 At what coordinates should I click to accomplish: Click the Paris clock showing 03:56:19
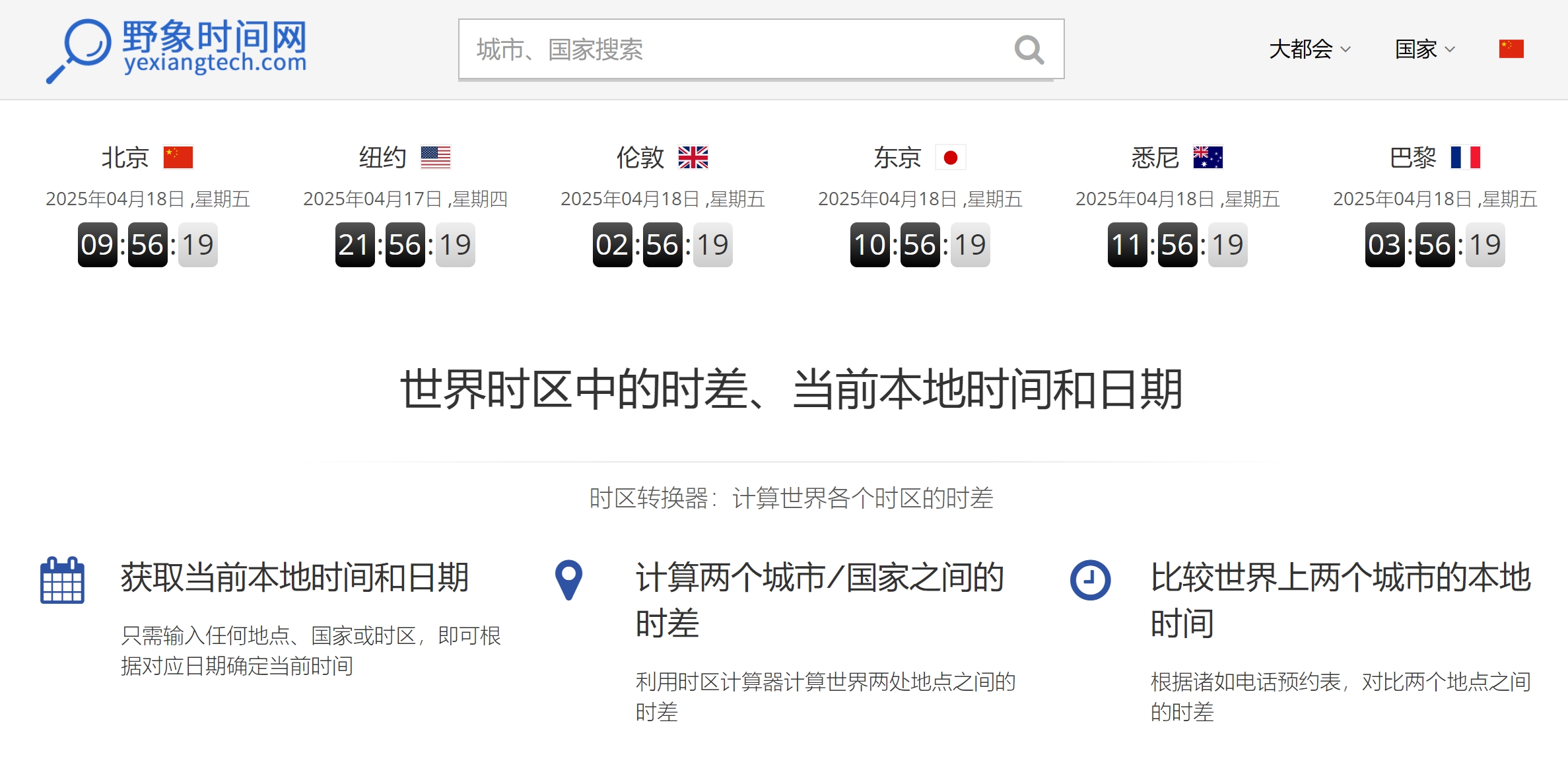click(x=1435, y=245)
